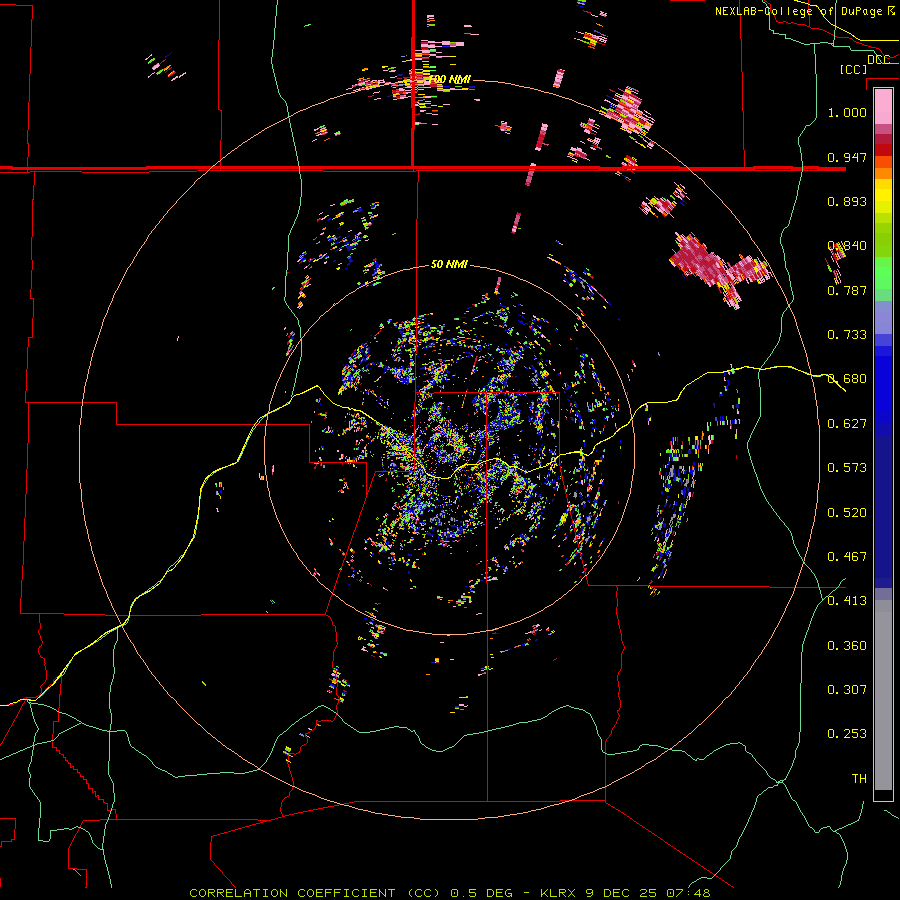Click the [CC] color scale heading
Screen dimensions: 900x900
pos(853,69)
